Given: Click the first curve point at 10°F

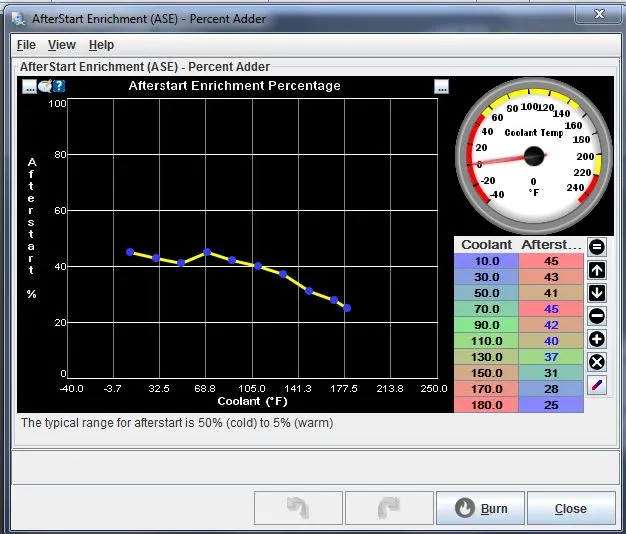Looking at the screenshot, I should coord(130,252).
